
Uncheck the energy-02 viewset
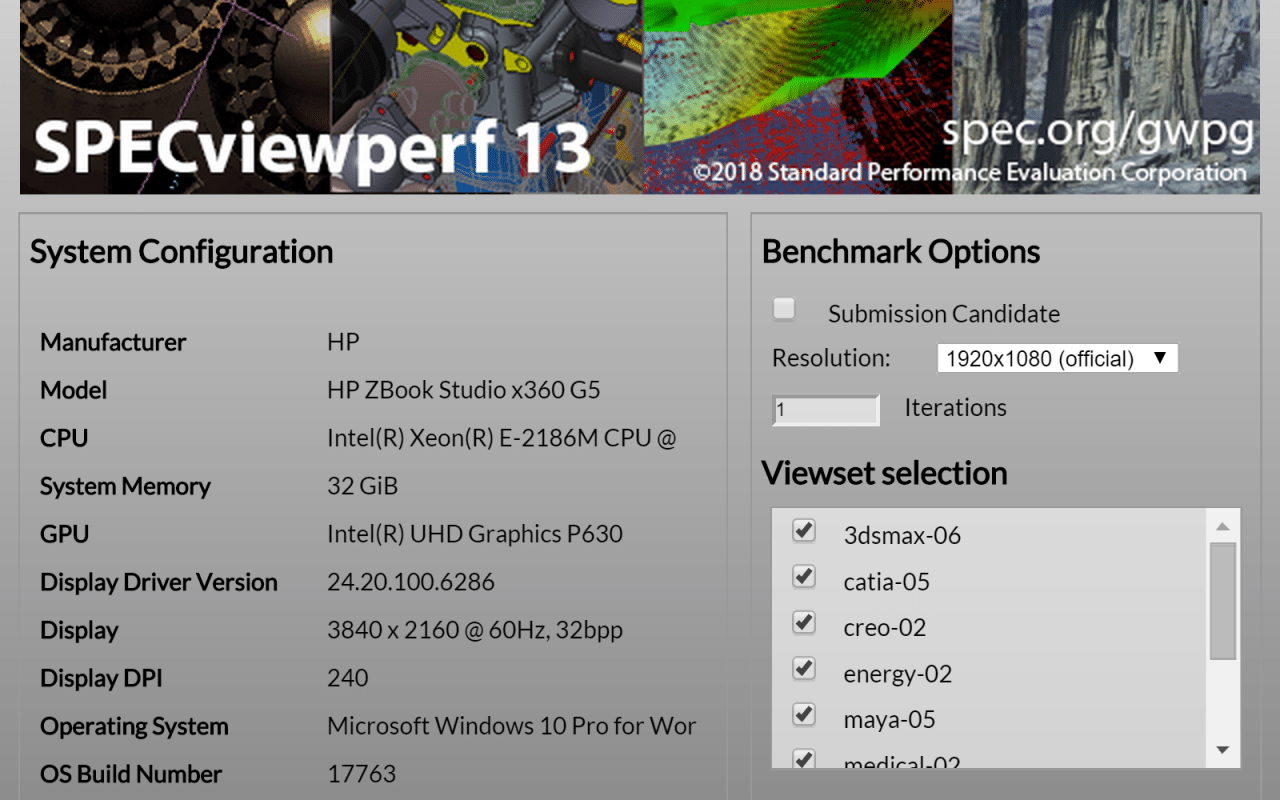pos(804,668)
